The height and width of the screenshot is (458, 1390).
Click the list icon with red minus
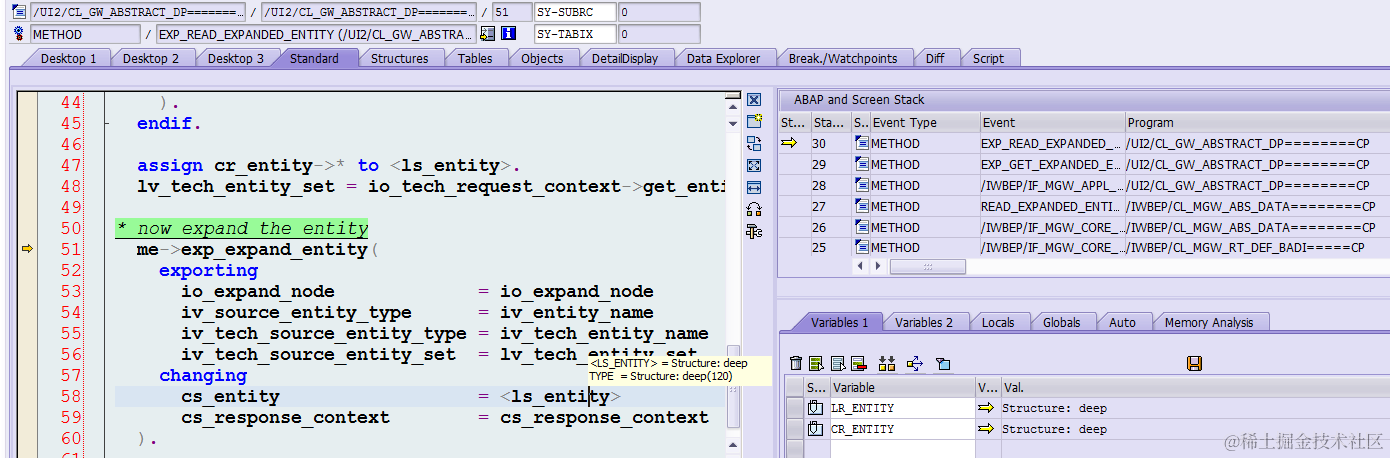860,364
